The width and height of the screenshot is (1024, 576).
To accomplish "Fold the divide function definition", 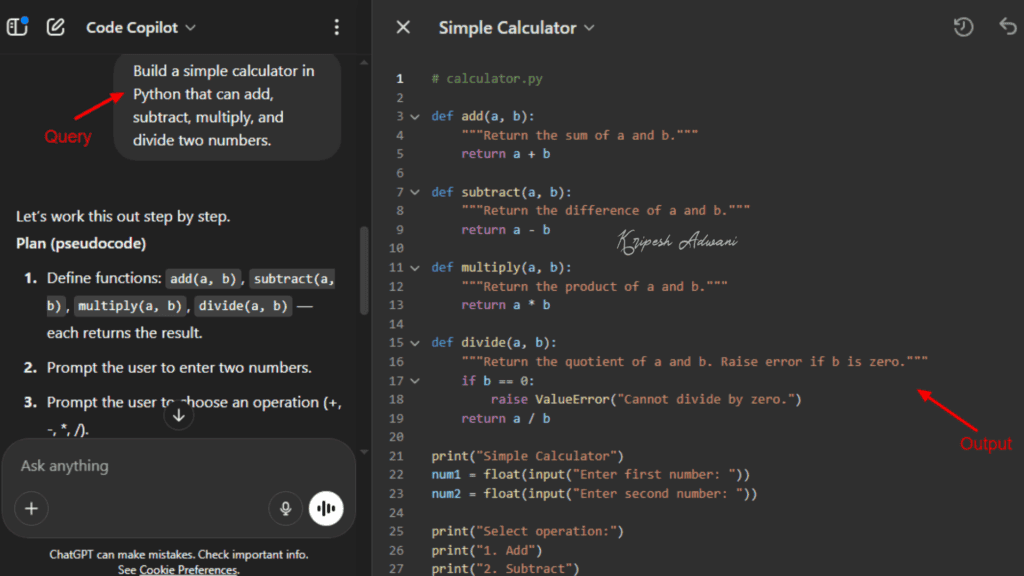I will [416, 342].
